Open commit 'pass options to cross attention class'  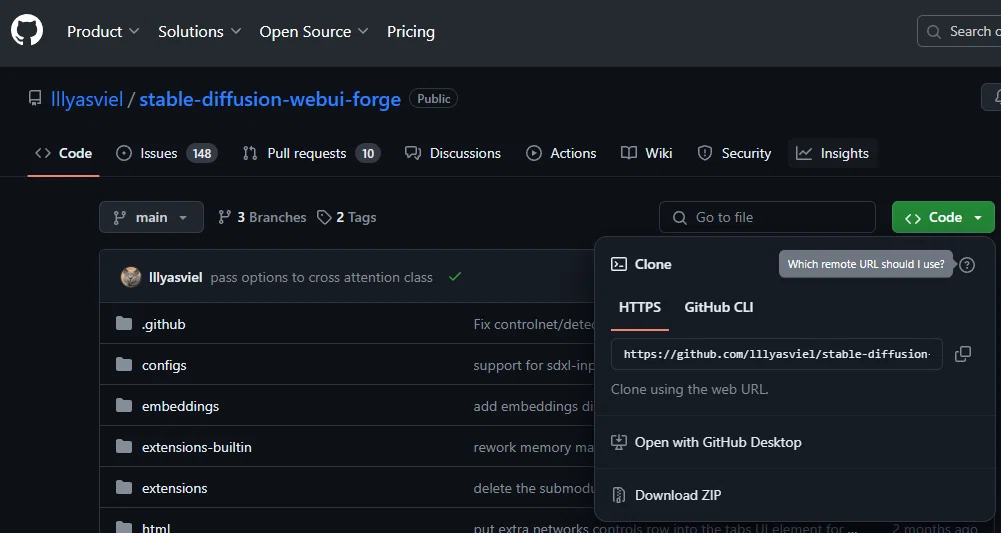(x=321, y=277)
